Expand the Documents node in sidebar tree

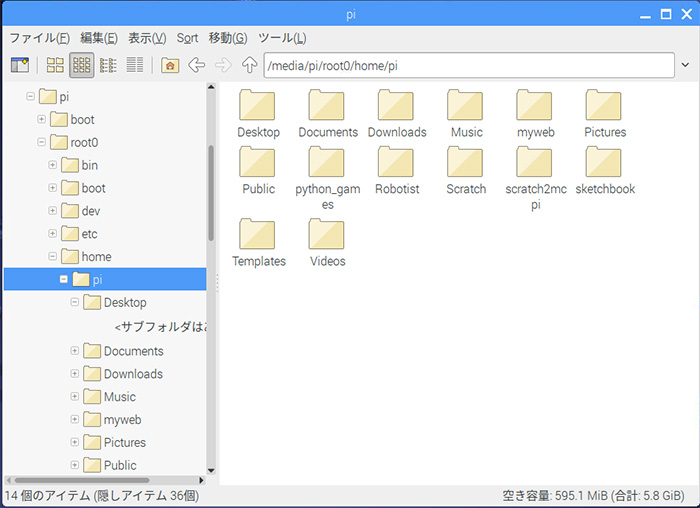point(75,351)
